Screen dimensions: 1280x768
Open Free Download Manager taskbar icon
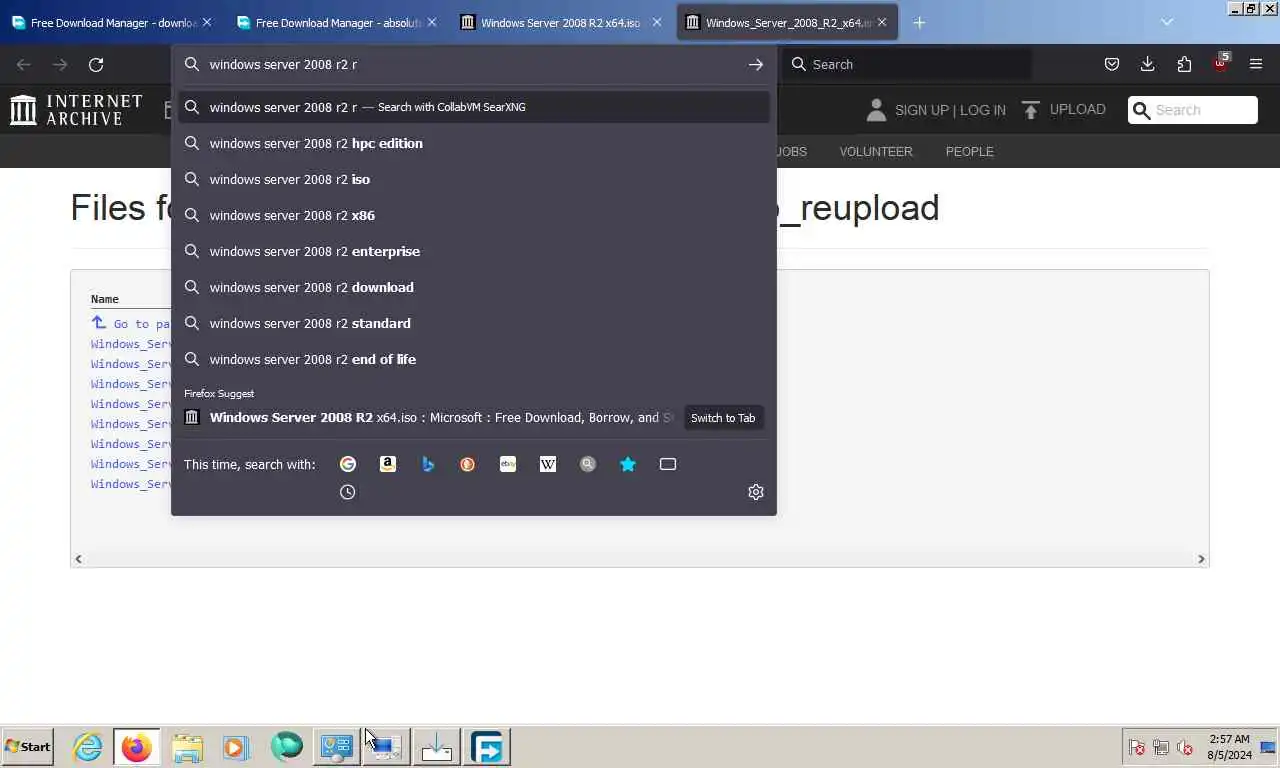(x=487, y=747)
